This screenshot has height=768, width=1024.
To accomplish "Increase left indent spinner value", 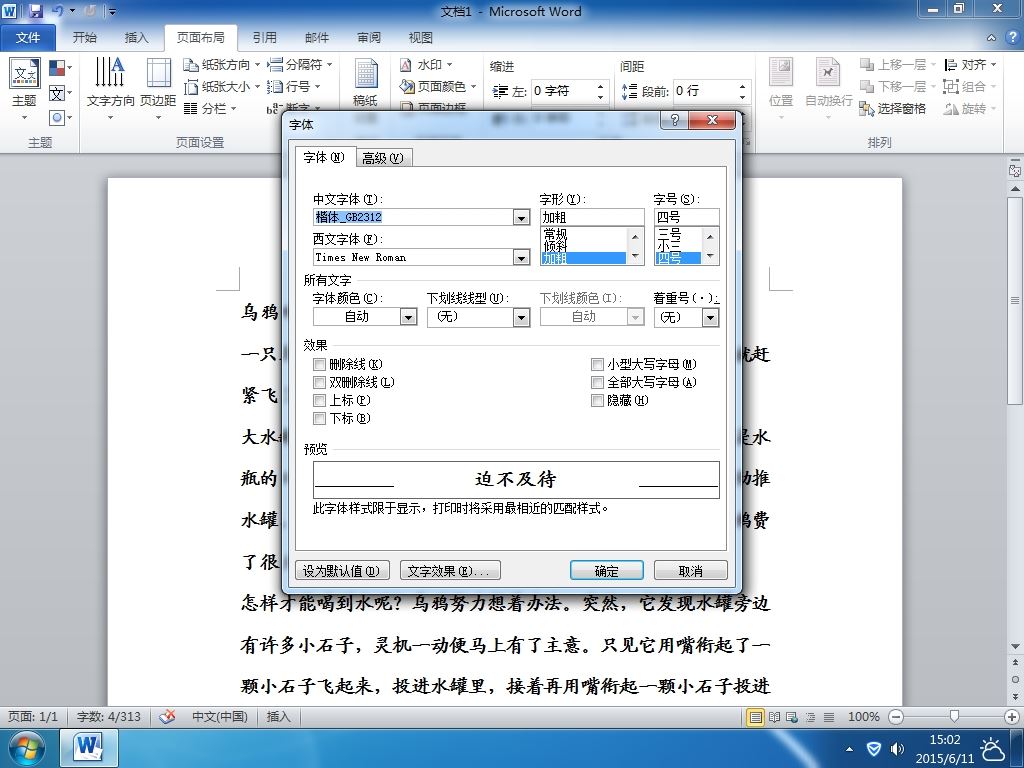I will point(600,86).
